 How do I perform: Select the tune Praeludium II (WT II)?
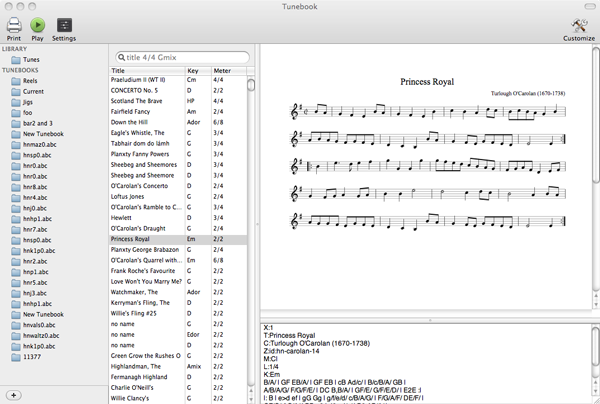178,80
